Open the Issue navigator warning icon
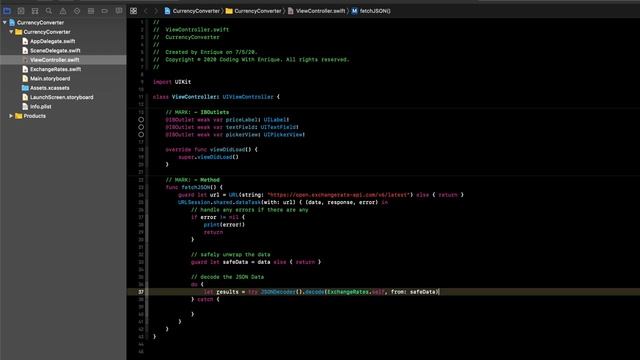The width and height of the screenshot is (640, 360). click(63, 11)
